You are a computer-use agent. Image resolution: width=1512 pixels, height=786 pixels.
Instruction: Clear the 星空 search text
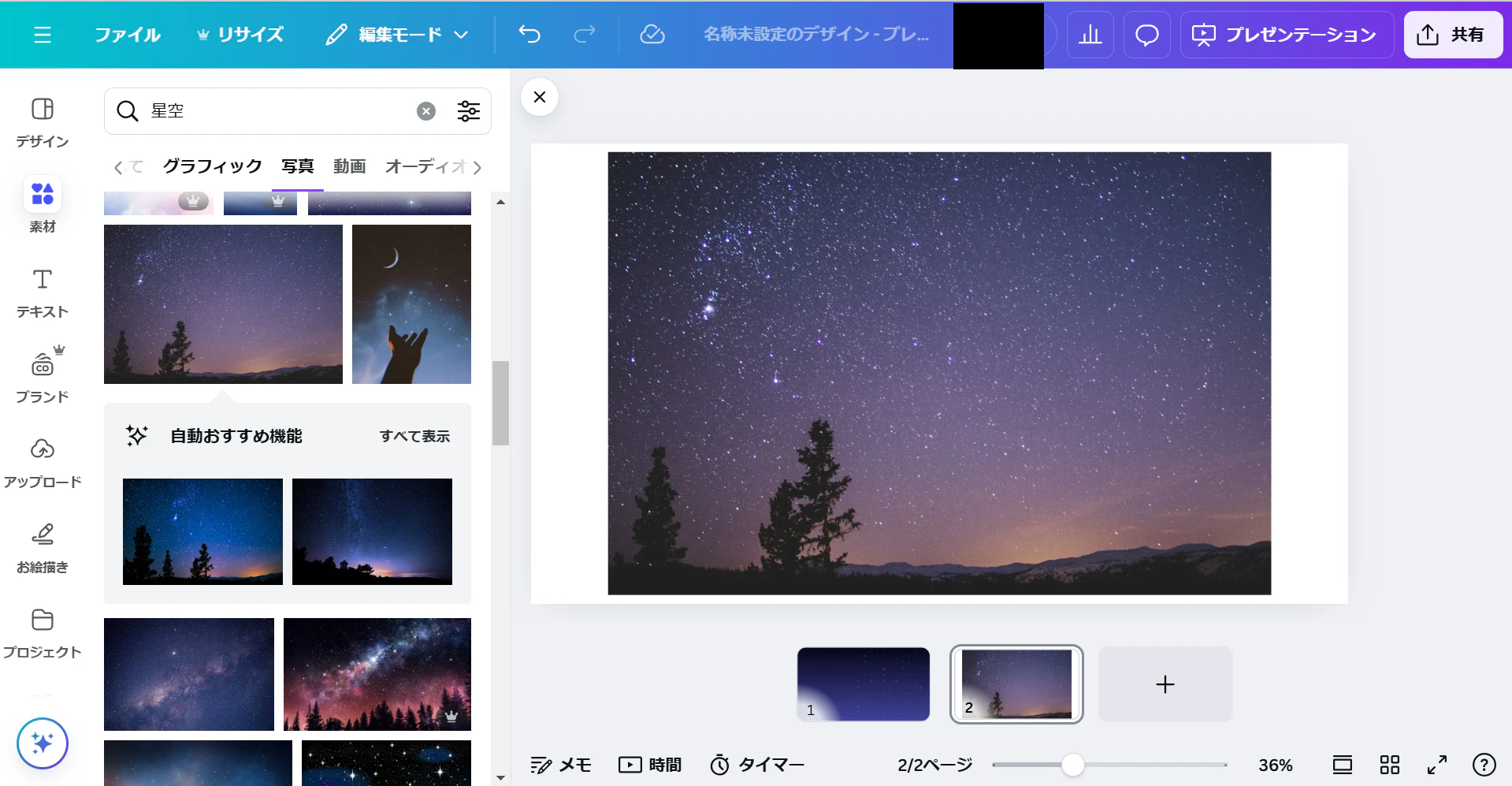coord(426,111)
